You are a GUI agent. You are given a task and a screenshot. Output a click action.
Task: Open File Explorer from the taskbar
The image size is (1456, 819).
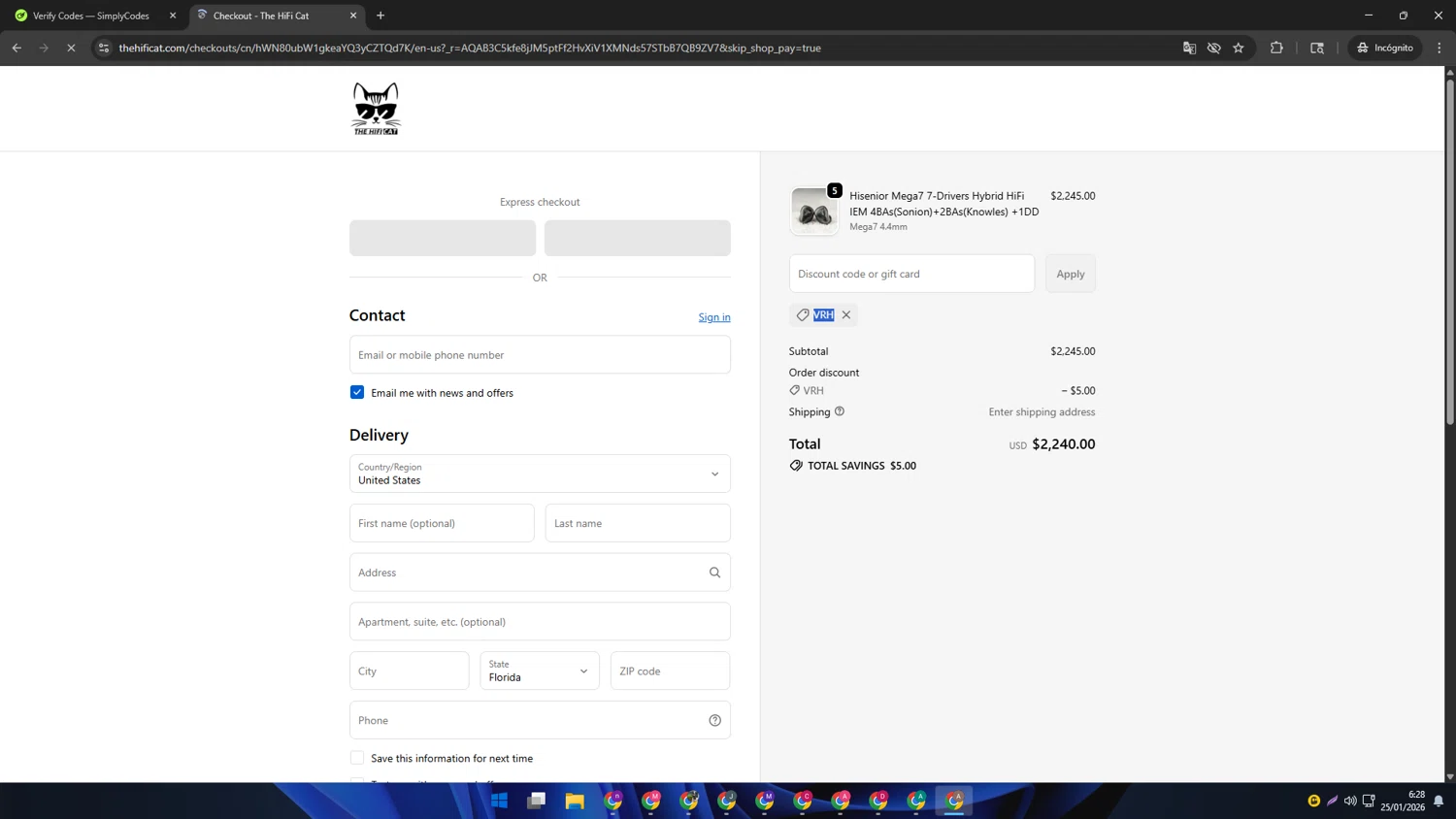[x=575, y=801]
